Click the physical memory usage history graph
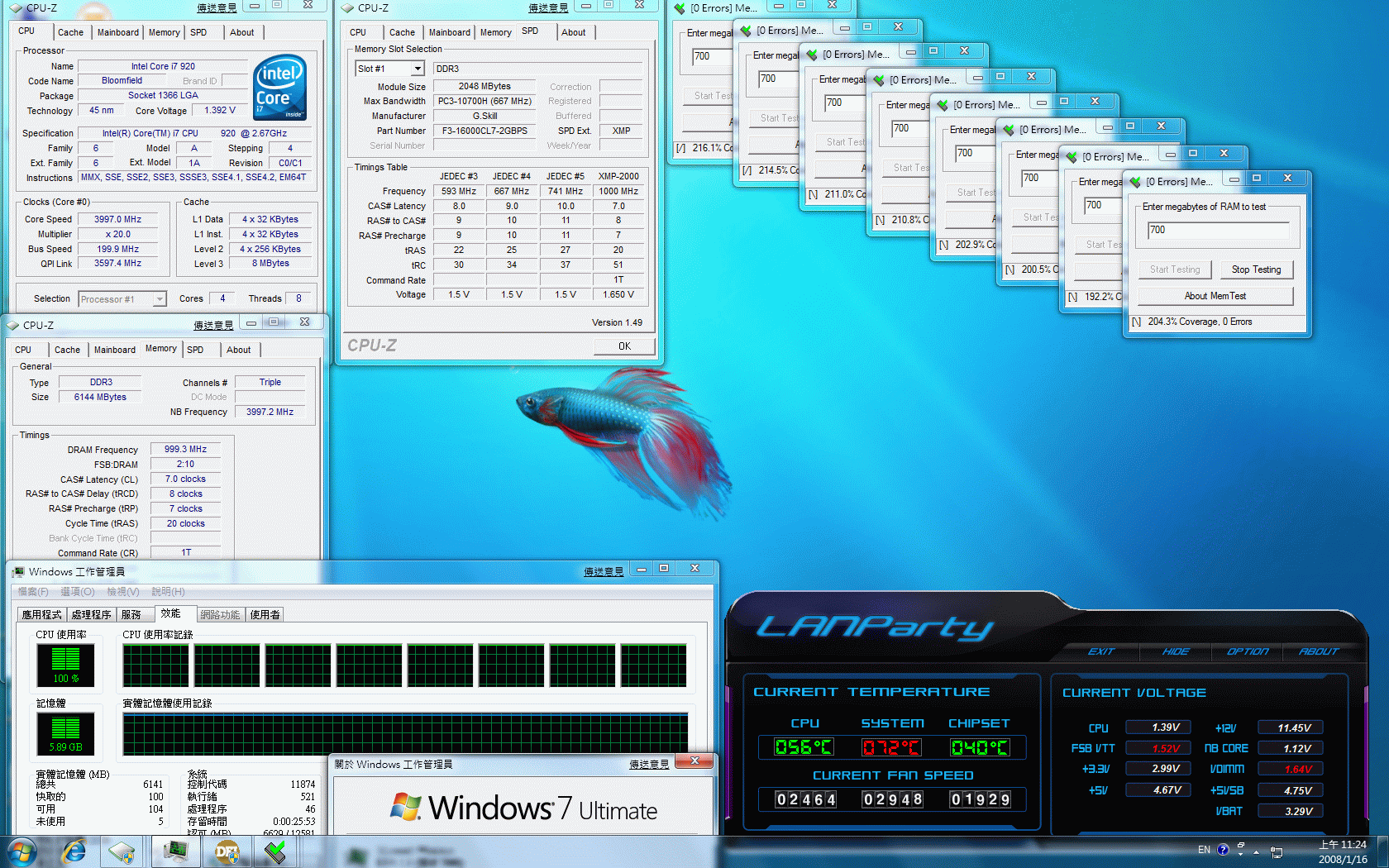1389x868 pixels. (x=405, y=734)
